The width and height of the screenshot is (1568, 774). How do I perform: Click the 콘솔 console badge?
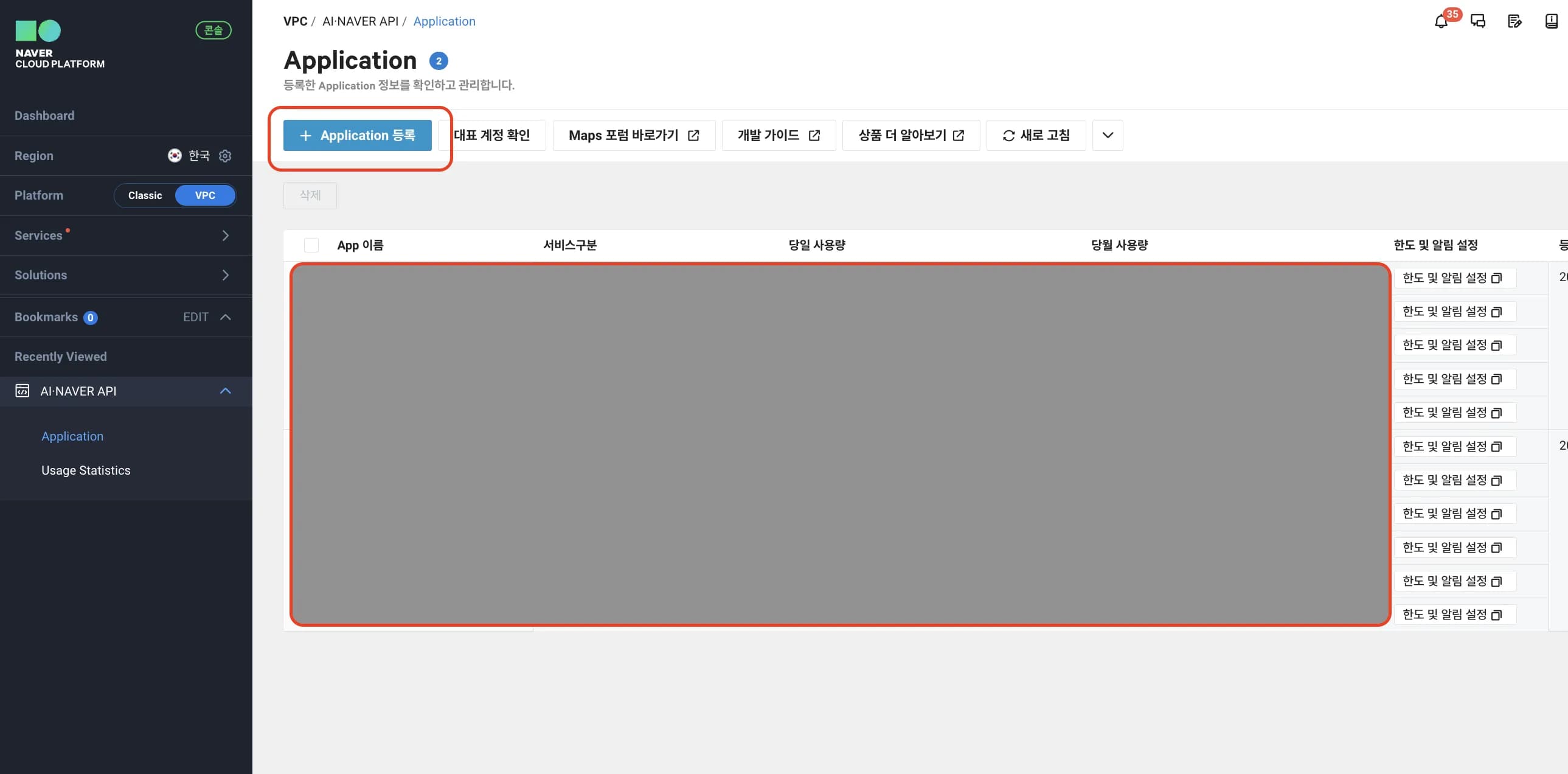pos(213,30)
